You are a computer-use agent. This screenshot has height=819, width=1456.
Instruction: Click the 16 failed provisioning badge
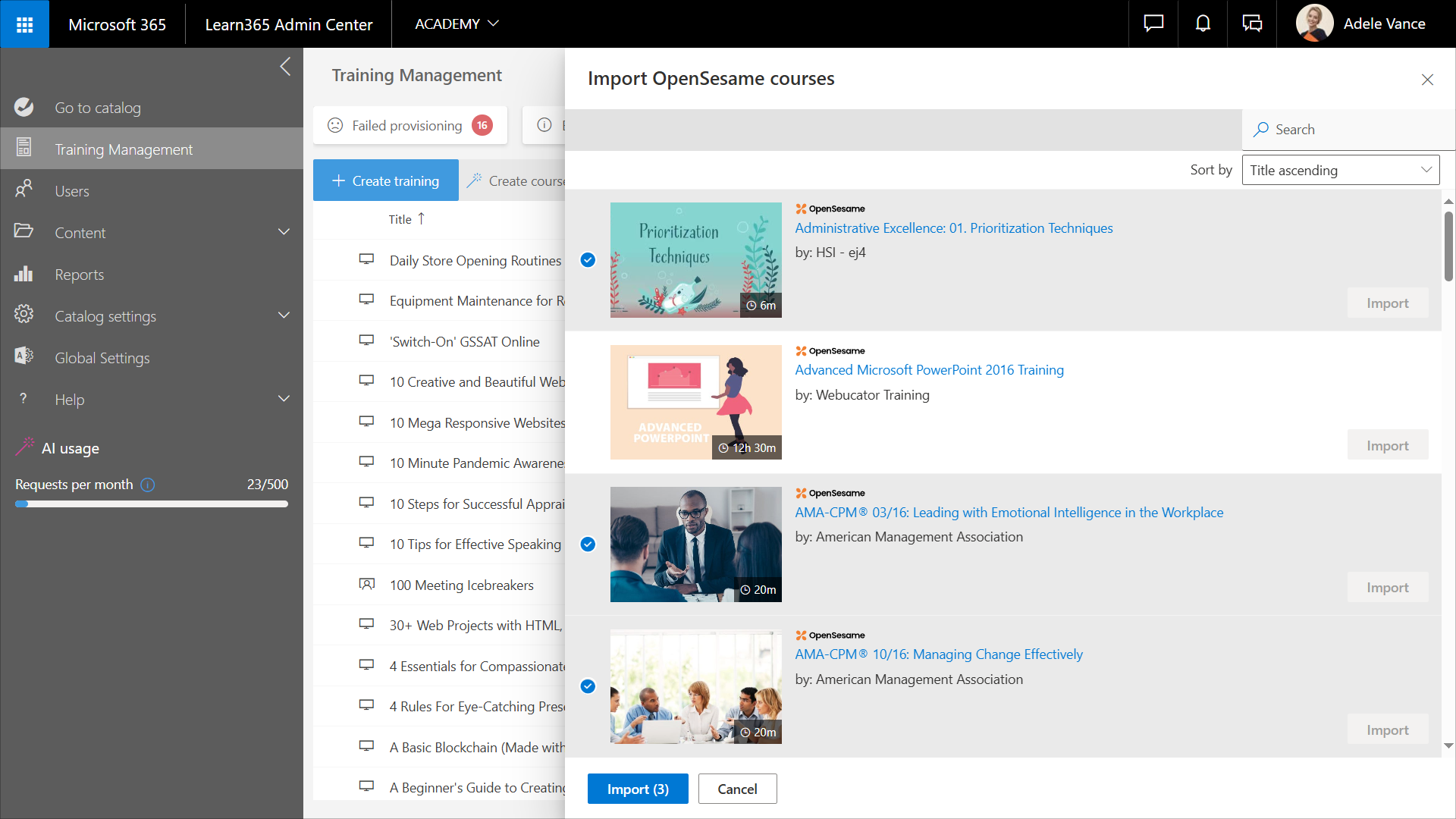482,125
